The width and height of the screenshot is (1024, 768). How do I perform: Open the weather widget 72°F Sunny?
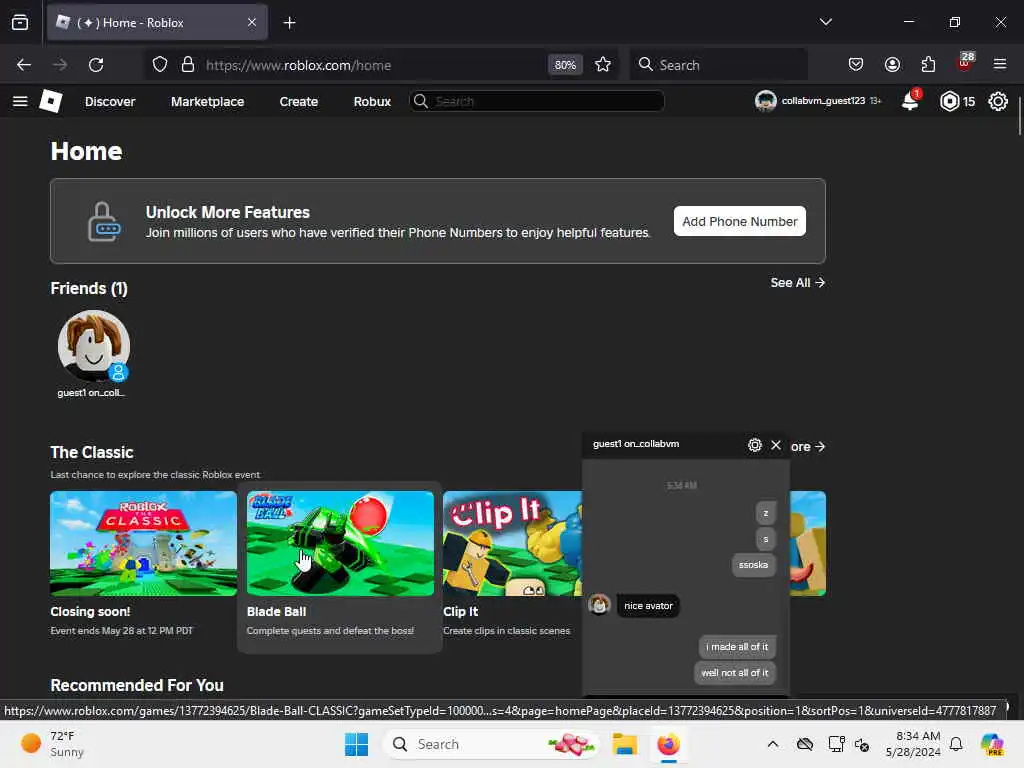52,744
